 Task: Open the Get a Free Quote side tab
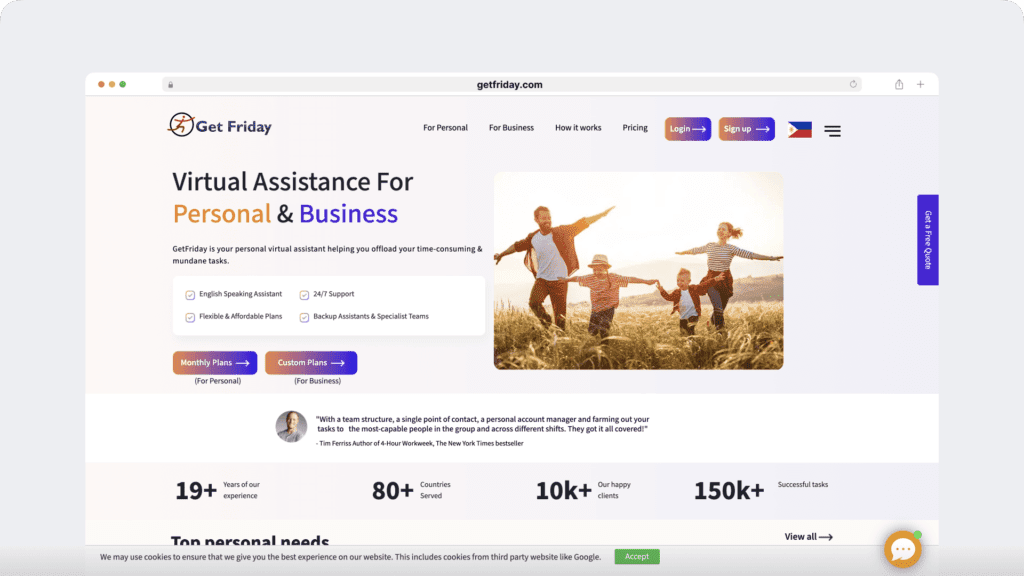[x=927, y=240]
